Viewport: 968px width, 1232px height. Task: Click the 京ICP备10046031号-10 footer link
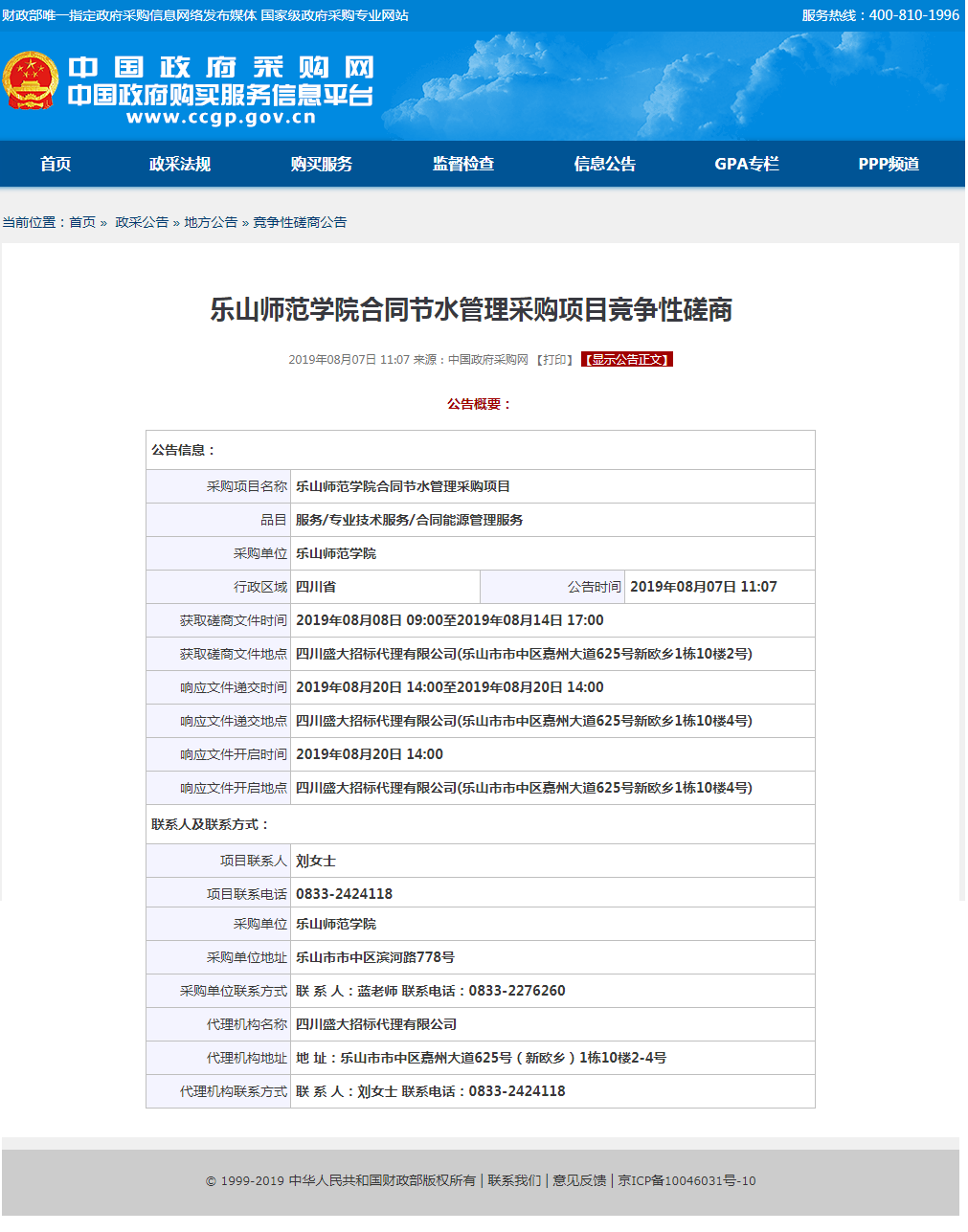coord(687,1180)
